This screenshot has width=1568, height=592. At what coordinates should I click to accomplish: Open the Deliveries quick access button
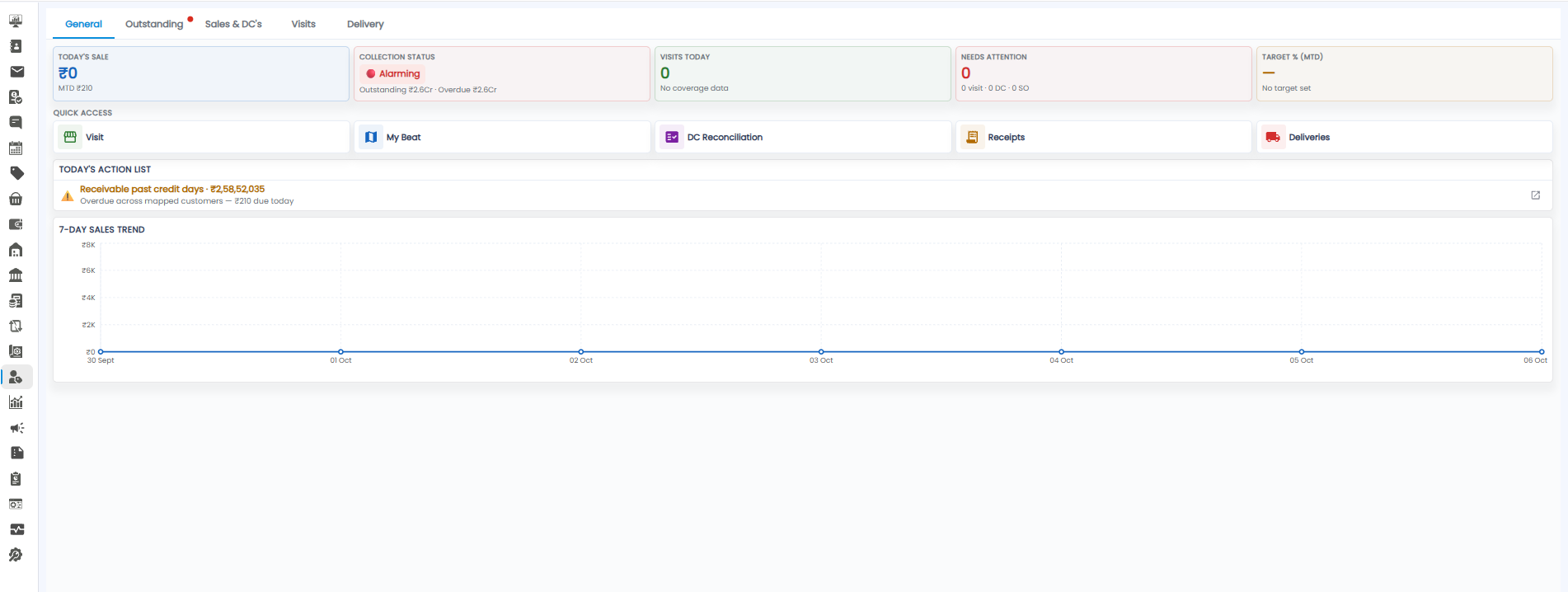click(x=1405, y=137)
